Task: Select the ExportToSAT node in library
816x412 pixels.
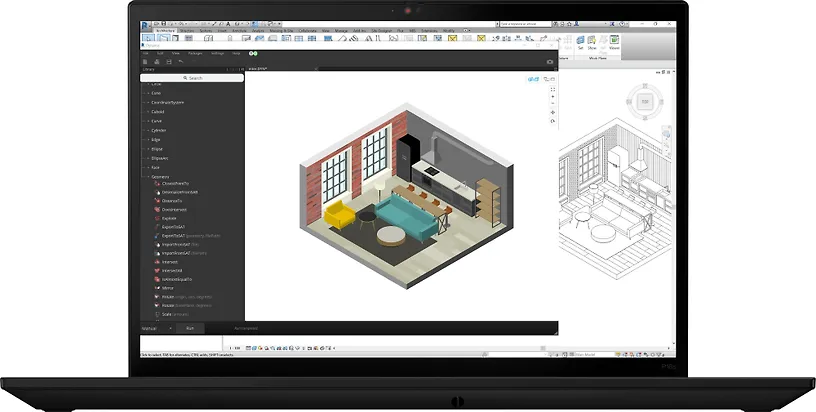Action: pos(172,226)
